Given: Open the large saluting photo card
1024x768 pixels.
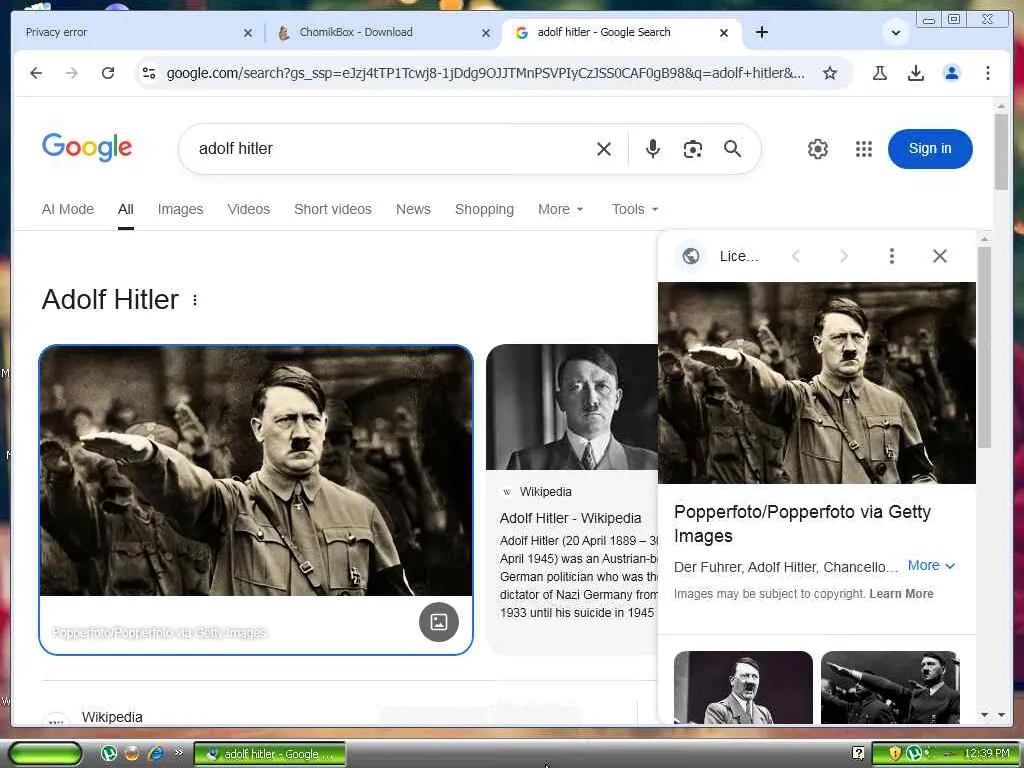Looking at the screenshot, I should click(256, 471).
